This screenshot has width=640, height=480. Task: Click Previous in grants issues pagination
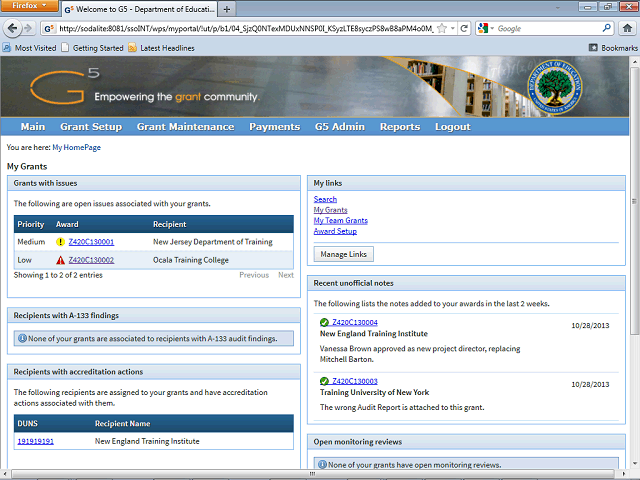(254, 275)
